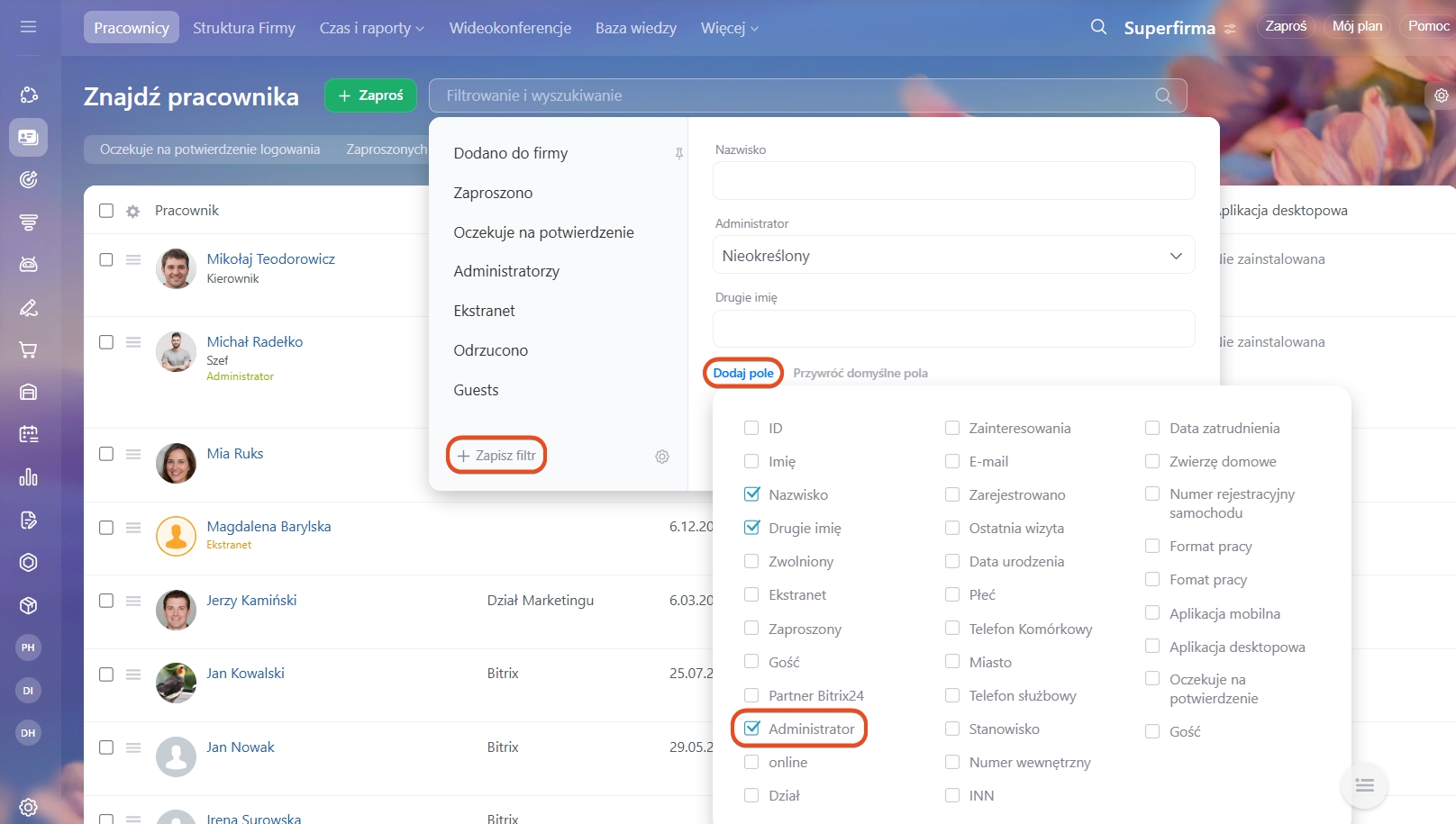Image resolution: width=1456 pixels, height=824 pixels.
Task: Select the Administratorzy saved filter
Action: [506, 271]
